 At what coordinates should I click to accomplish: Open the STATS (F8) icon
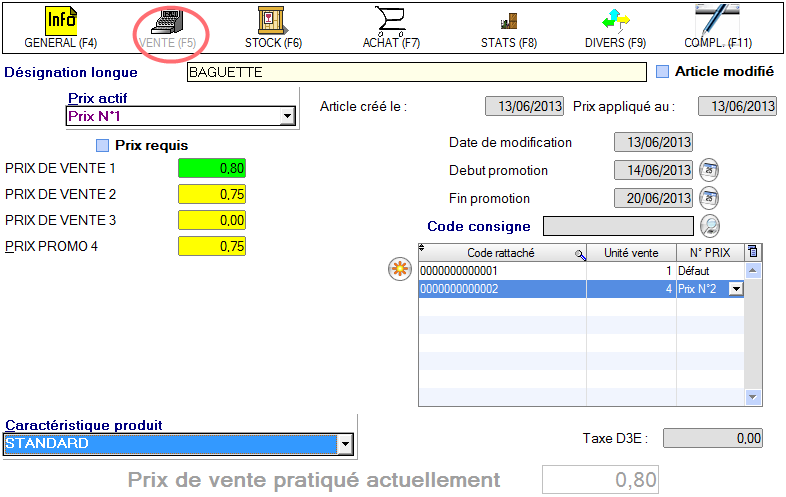(508, 22)
